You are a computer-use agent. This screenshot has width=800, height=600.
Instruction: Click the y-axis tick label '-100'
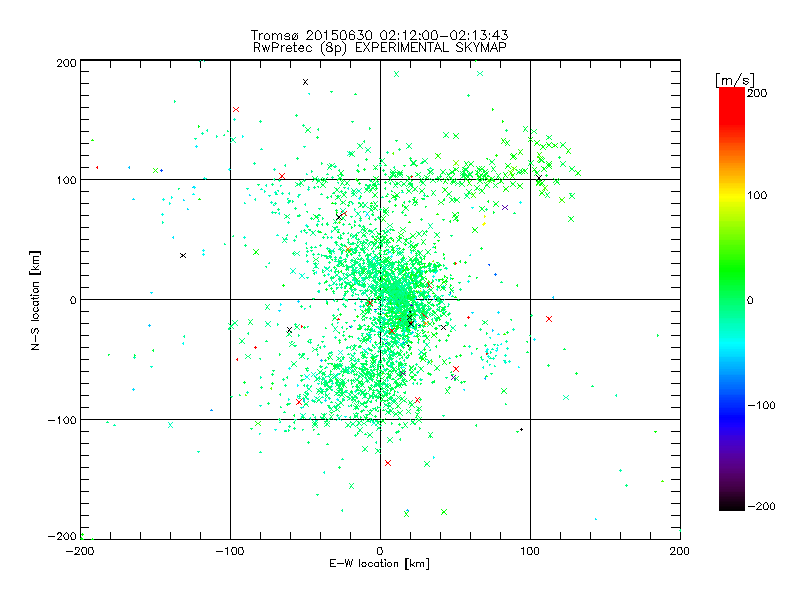click(62, 420)
